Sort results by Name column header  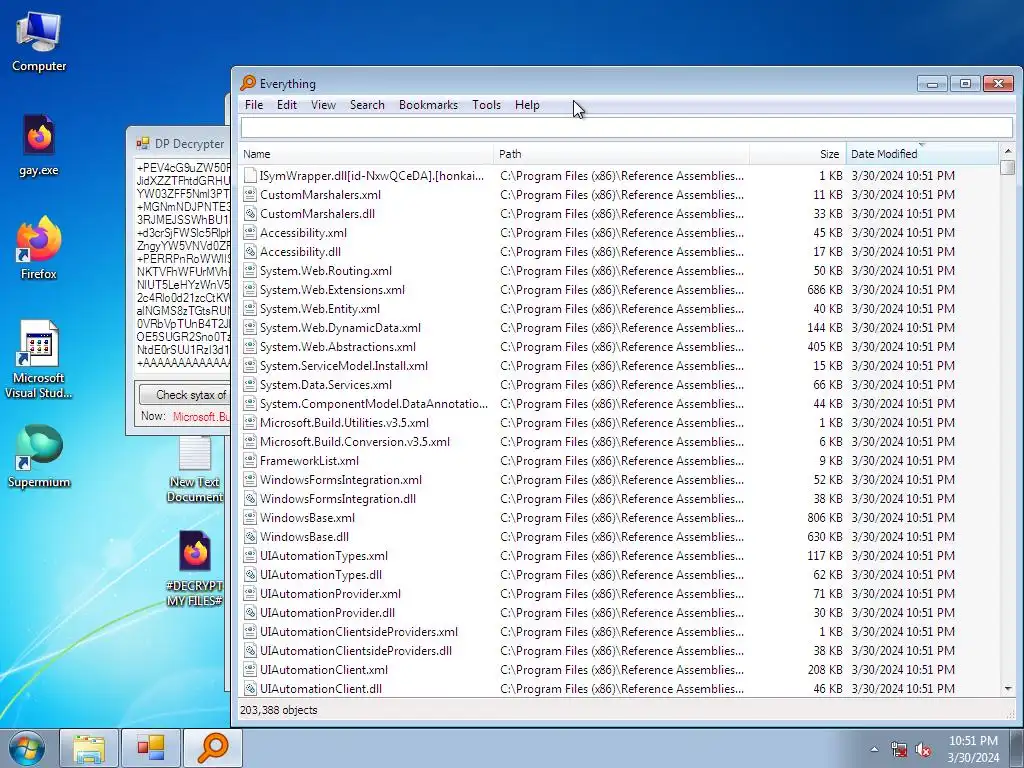coord(366,154)
